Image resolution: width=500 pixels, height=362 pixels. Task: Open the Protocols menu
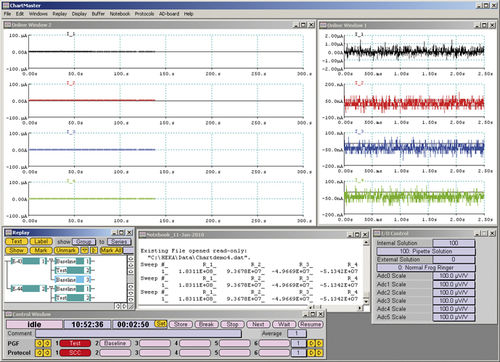point(144,14)
